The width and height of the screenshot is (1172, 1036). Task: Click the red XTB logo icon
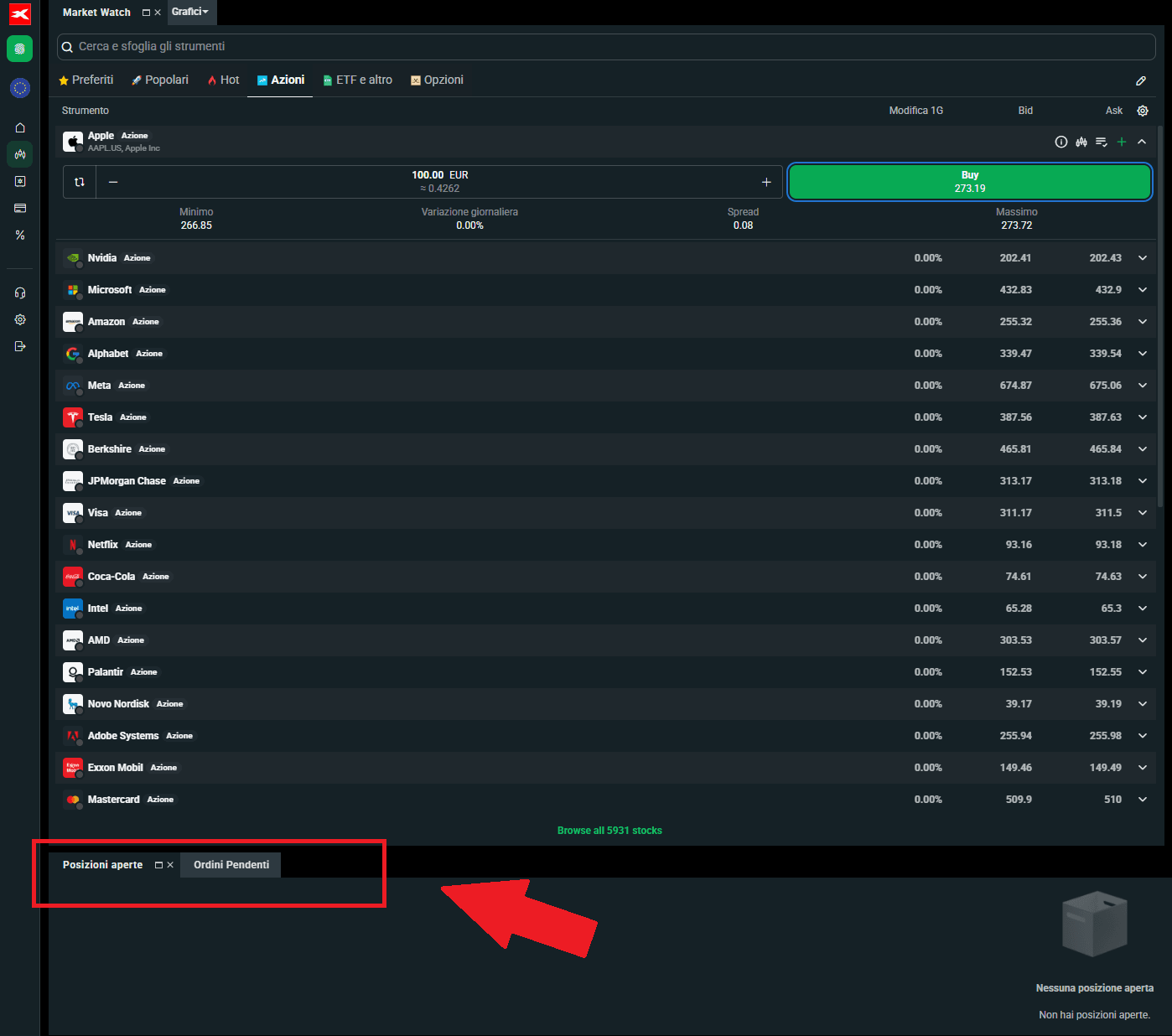(x=20, y=14)
